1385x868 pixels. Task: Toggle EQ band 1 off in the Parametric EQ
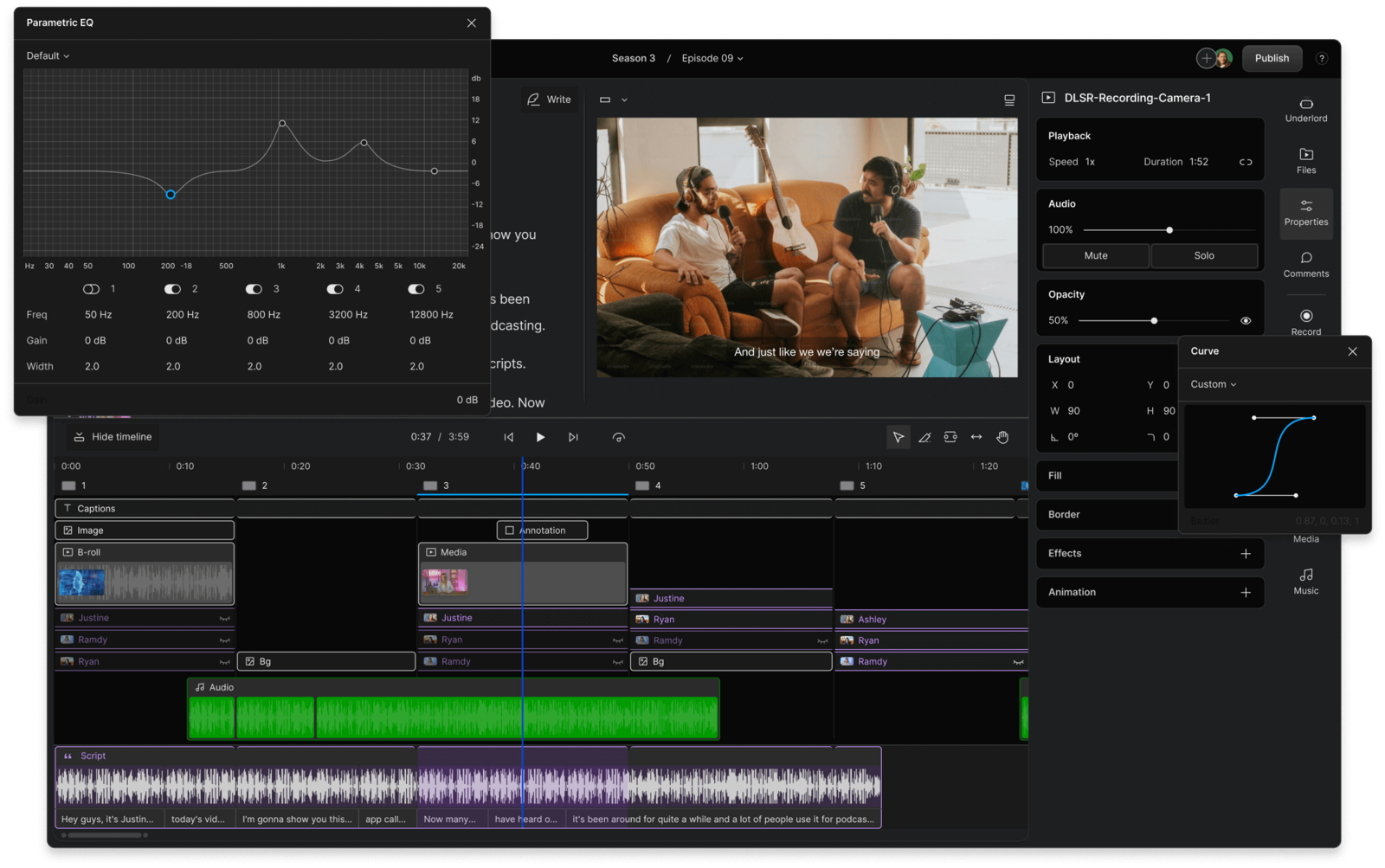[x=90, y=288]
